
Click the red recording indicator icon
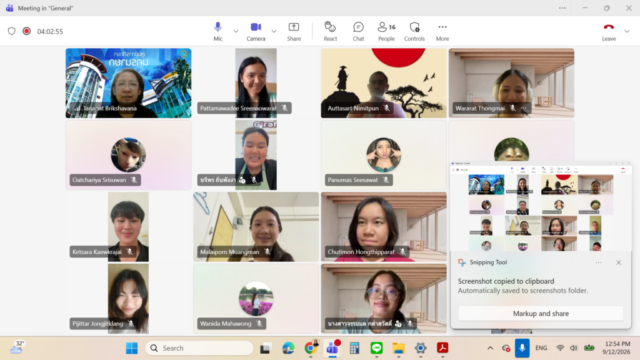click(27, 31)
